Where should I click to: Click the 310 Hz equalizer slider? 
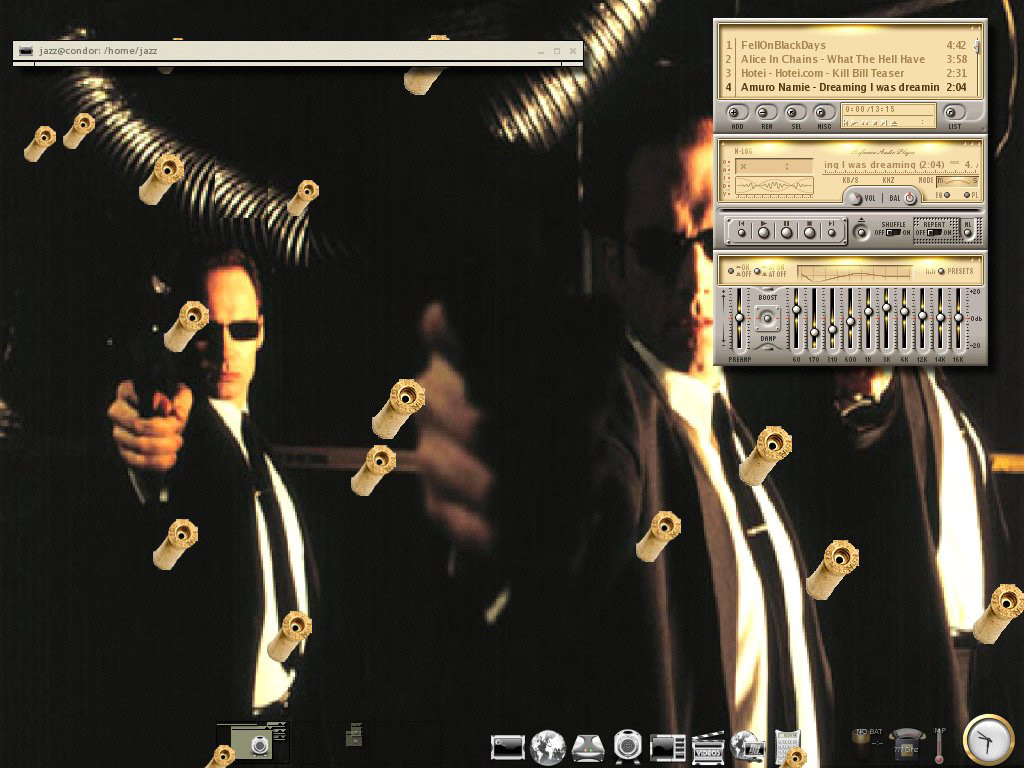pyautogui.click(x=832, y=318)
